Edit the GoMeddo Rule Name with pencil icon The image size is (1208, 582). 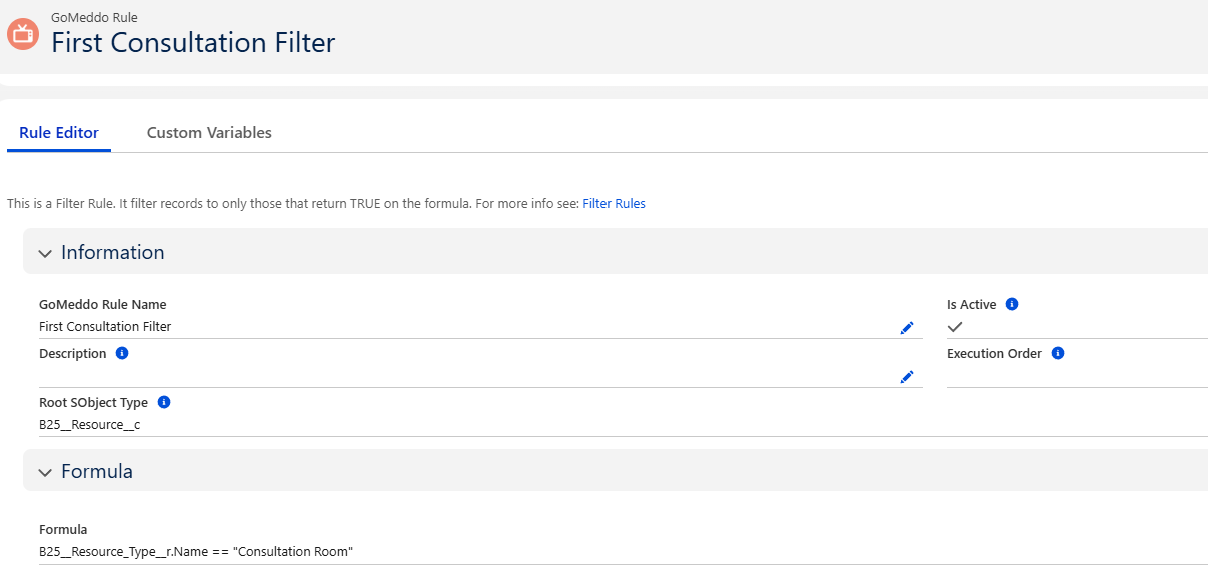pyautogui.click(x=906, y=327)
